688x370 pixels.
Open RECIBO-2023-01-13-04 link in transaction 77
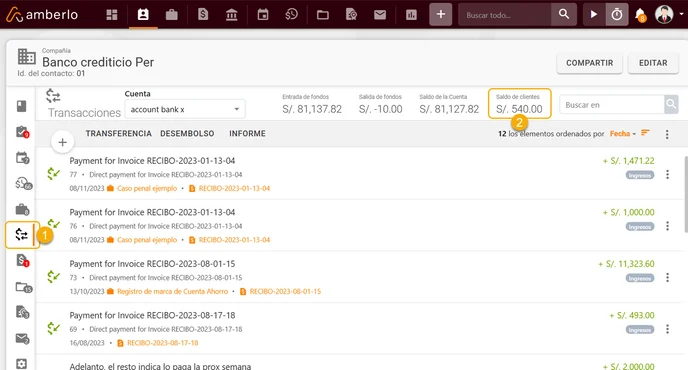[234, 188]
